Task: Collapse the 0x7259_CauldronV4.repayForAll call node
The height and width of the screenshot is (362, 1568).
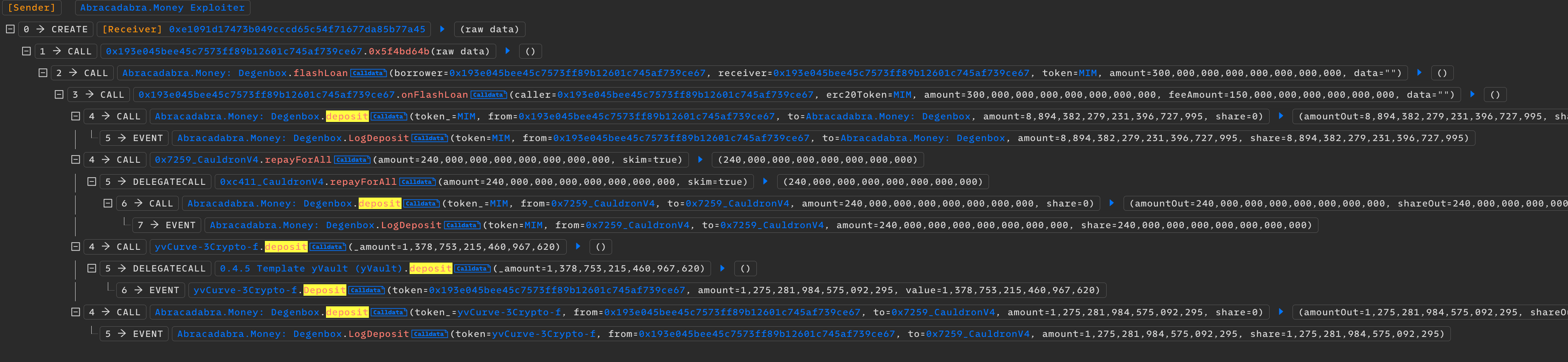Action: coord(76,160)
